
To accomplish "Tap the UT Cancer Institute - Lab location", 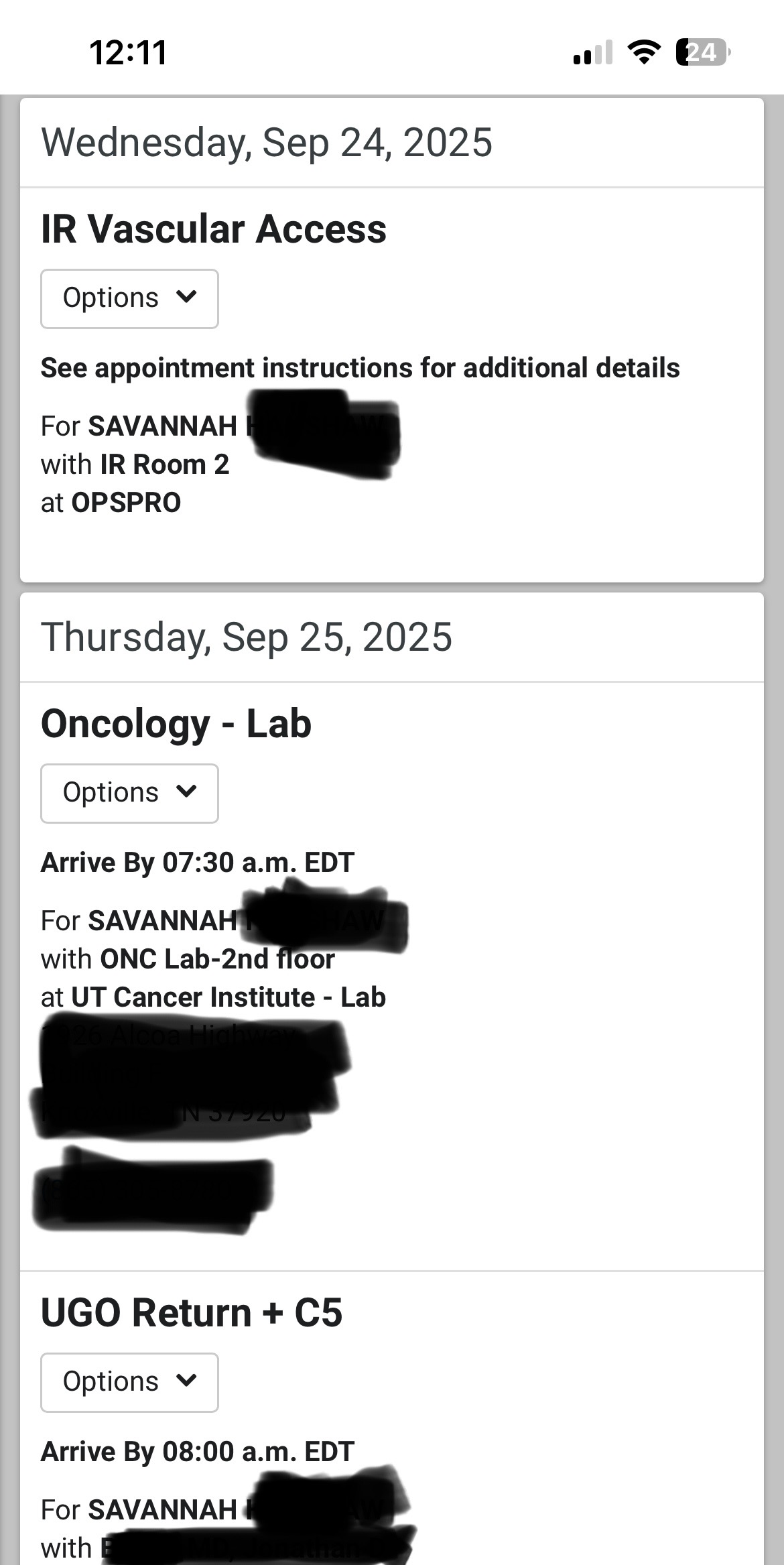I will tap(228, 997).
